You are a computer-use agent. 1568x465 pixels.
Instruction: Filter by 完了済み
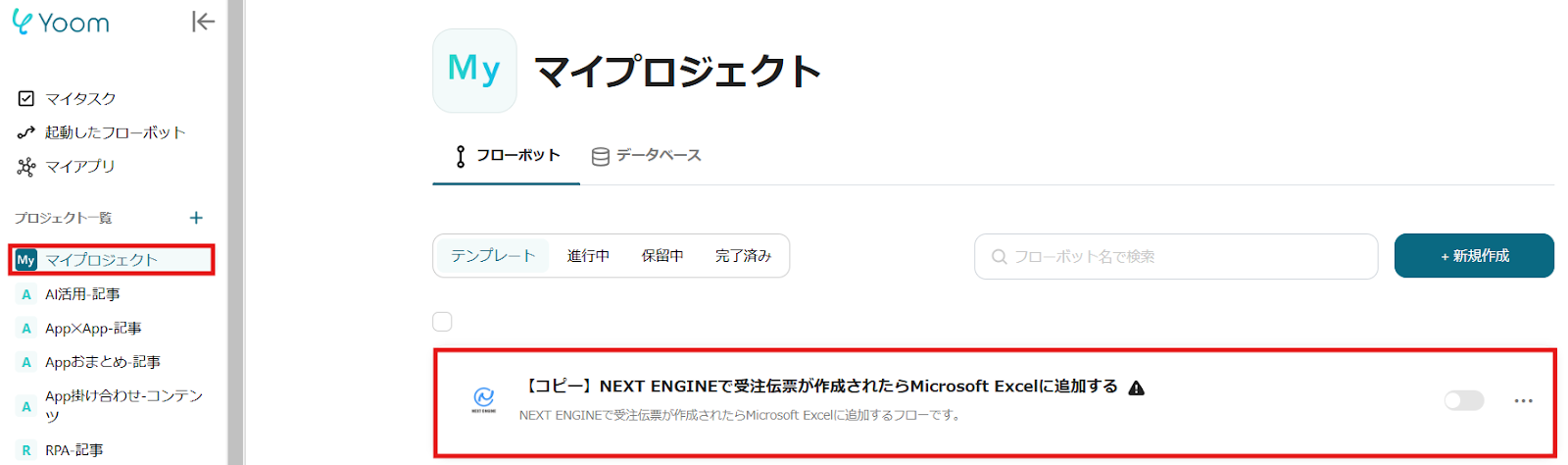pos(743,256)
